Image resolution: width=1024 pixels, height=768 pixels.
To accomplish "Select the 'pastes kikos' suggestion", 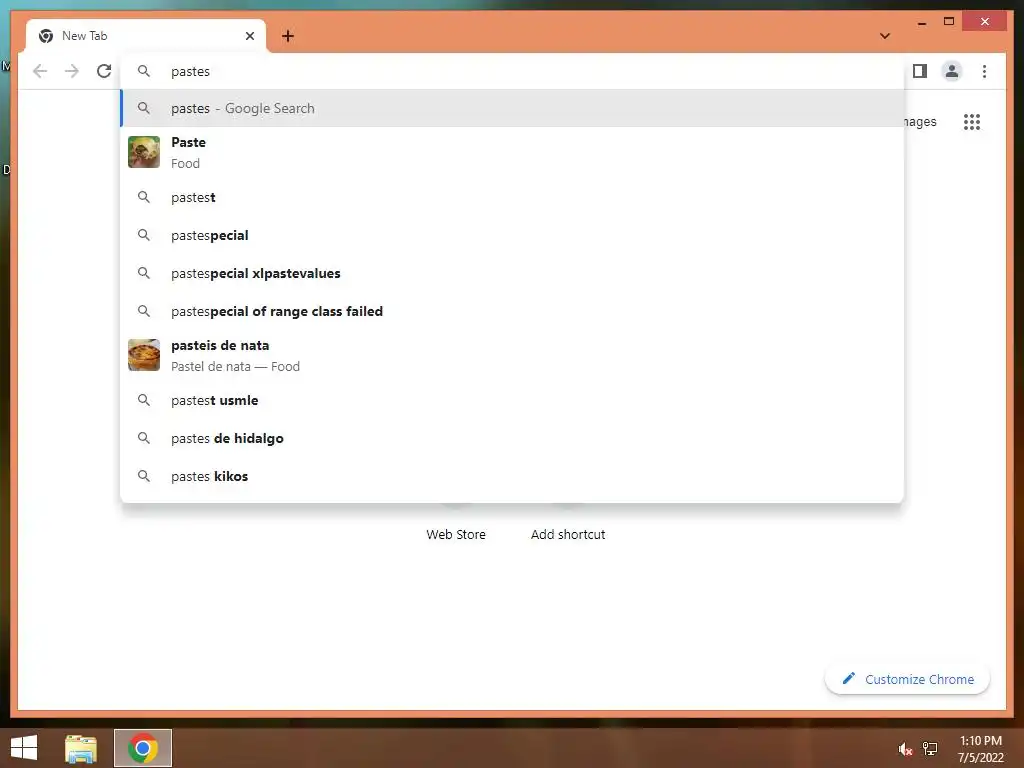I will [x=513, y=476].
